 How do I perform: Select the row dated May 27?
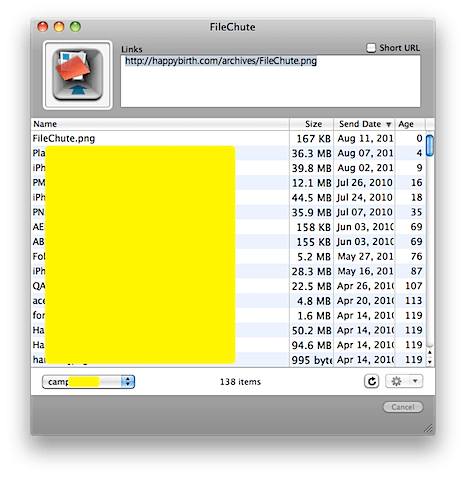tap(228, 256)
